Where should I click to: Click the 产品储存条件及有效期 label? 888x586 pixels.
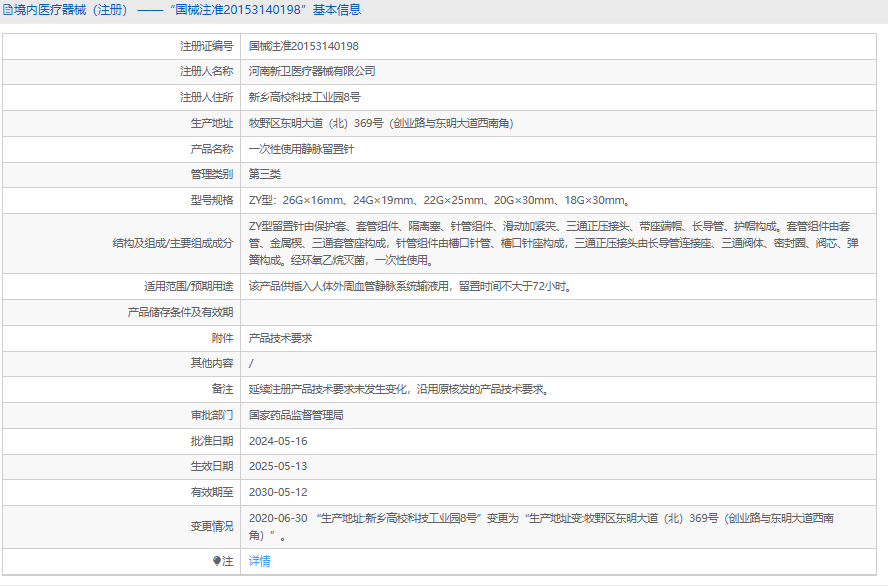pyautogui.click(x=180, y=313)
